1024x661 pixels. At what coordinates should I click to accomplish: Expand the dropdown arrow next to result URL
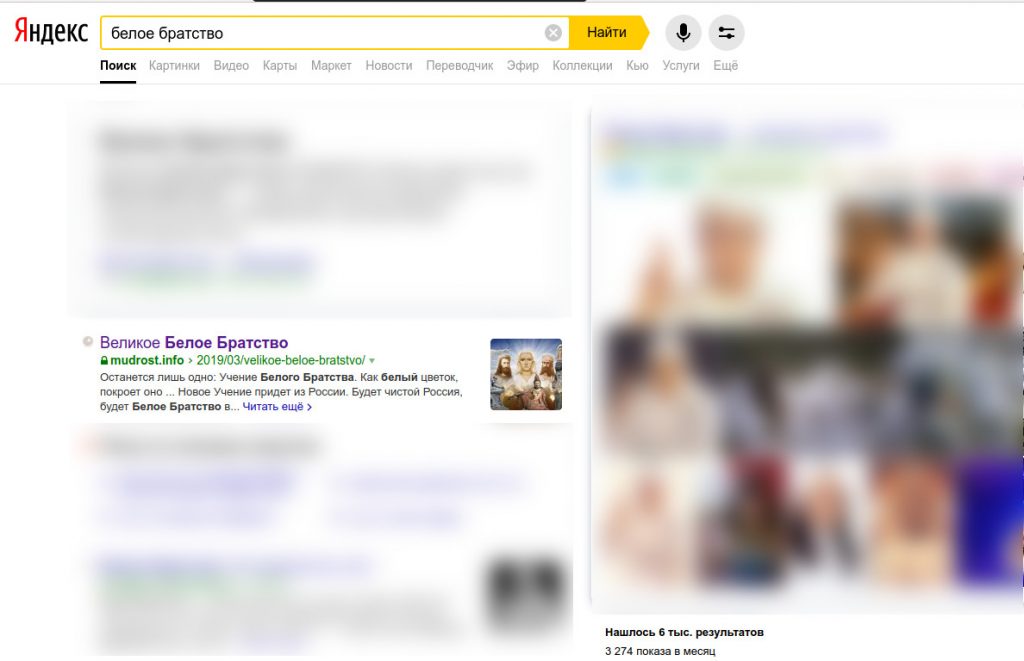(372, 361)
